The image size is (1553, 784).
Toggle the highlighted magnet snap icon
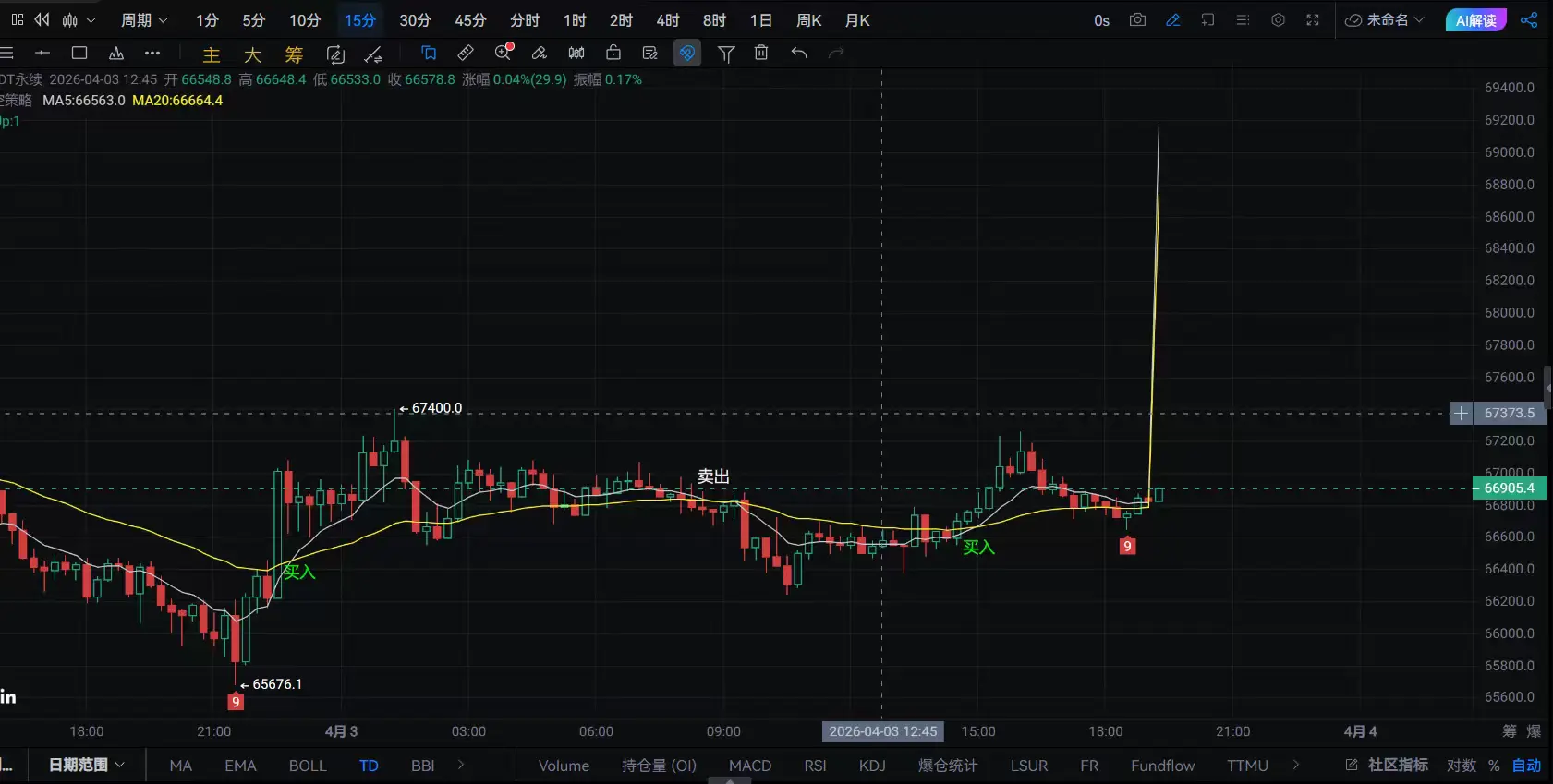coord(687,53)
